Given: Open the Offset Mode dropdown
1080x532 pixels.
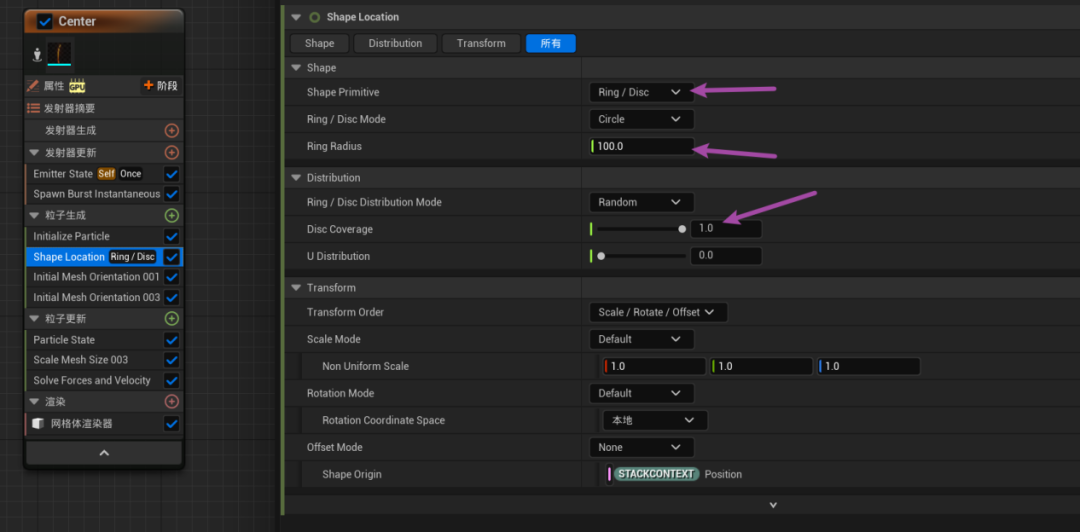Looking at the screenshot, I should (641, 447).
